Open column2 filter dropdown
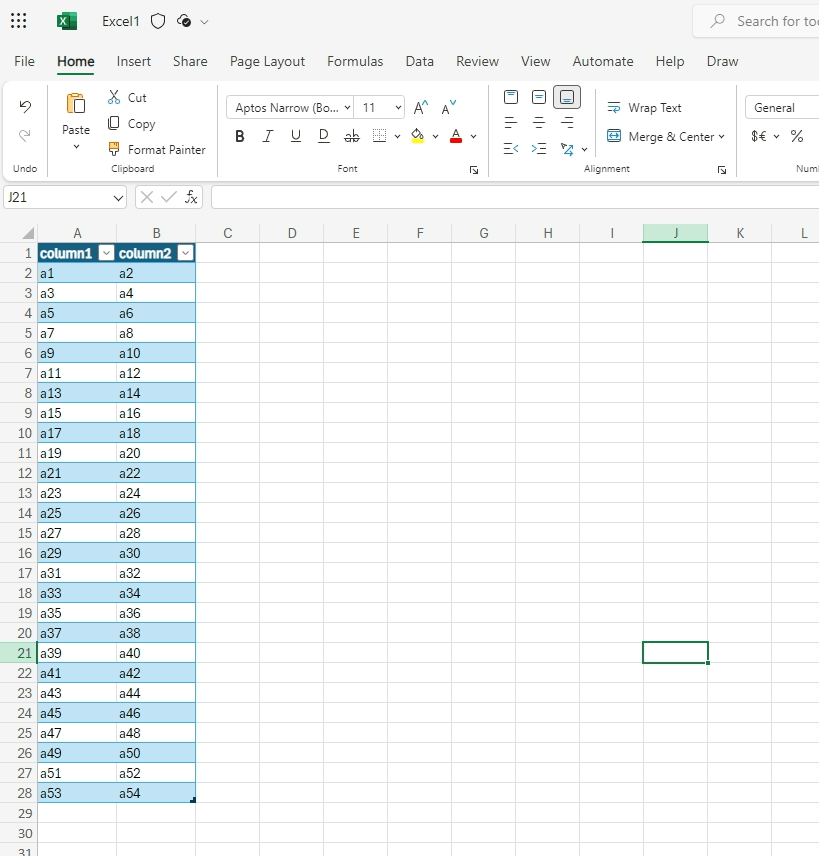 coord(186,253)
